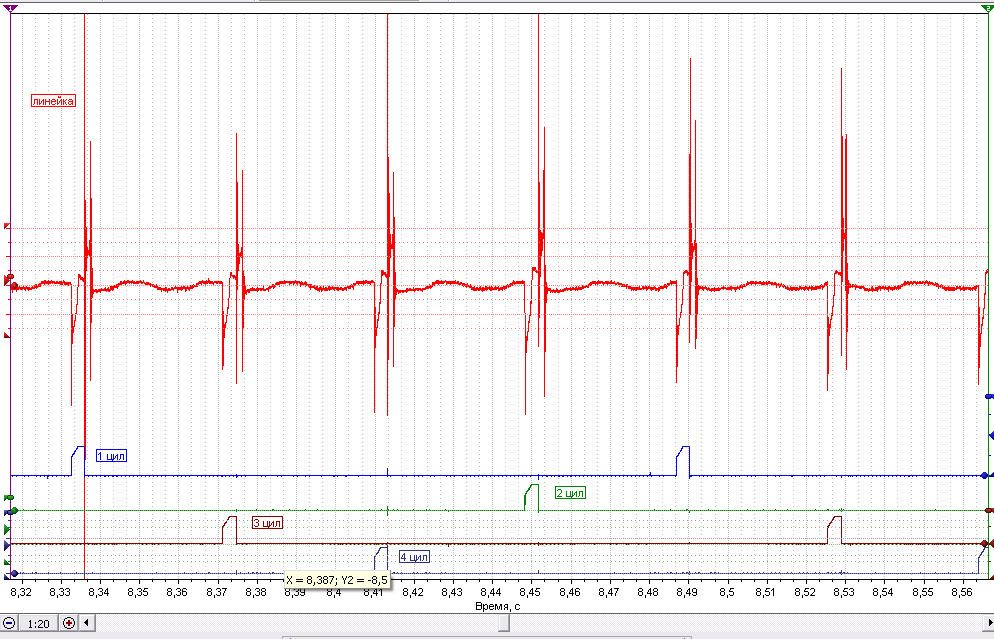Select the green cursor marker 2 handle
The width and height of the screenshot is (994, 639).
[x=988, y=8]
